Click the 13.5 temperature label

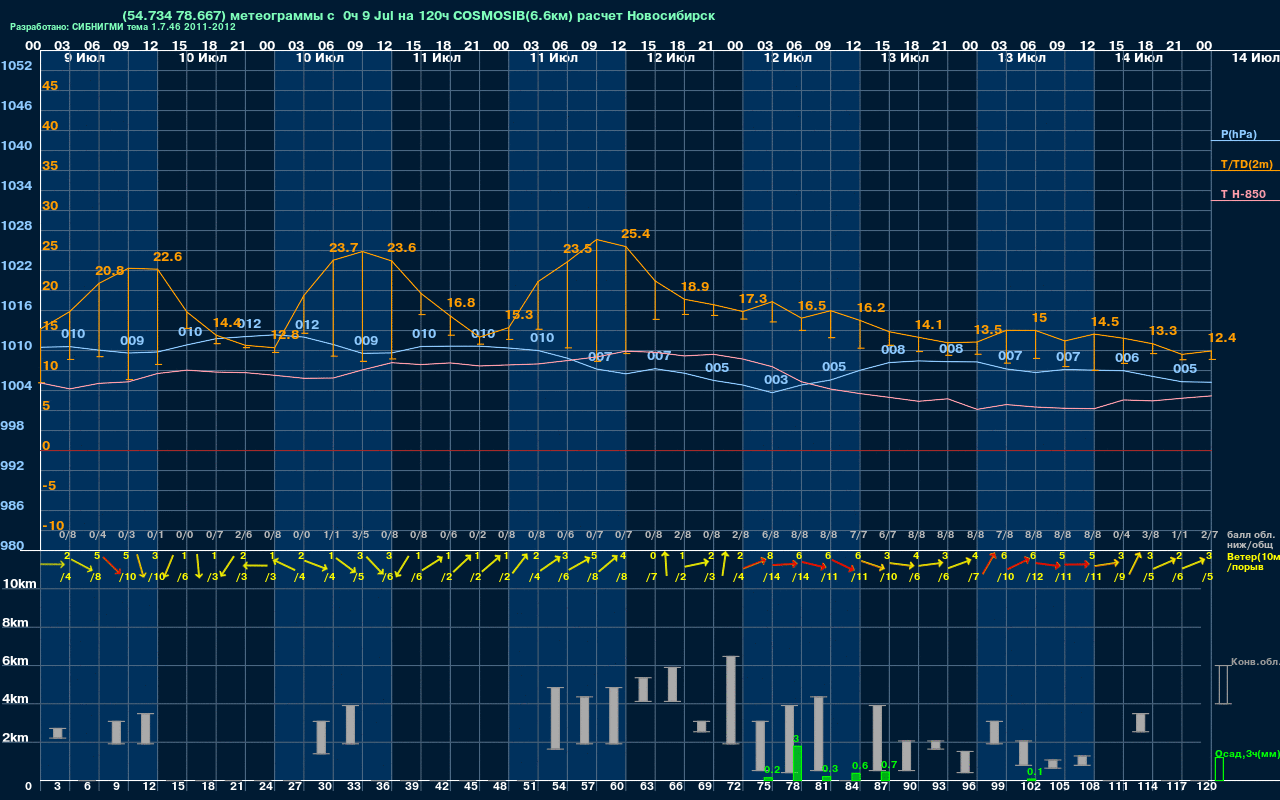pyautogui.click(x=988, y=330)
